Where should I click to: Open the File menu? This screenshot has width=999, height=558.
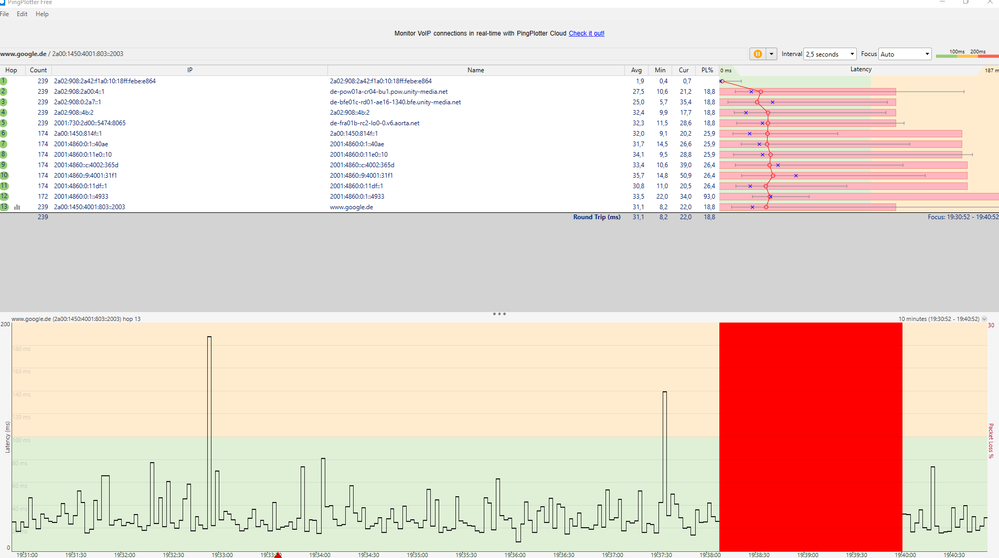click(x=4, y=14)
